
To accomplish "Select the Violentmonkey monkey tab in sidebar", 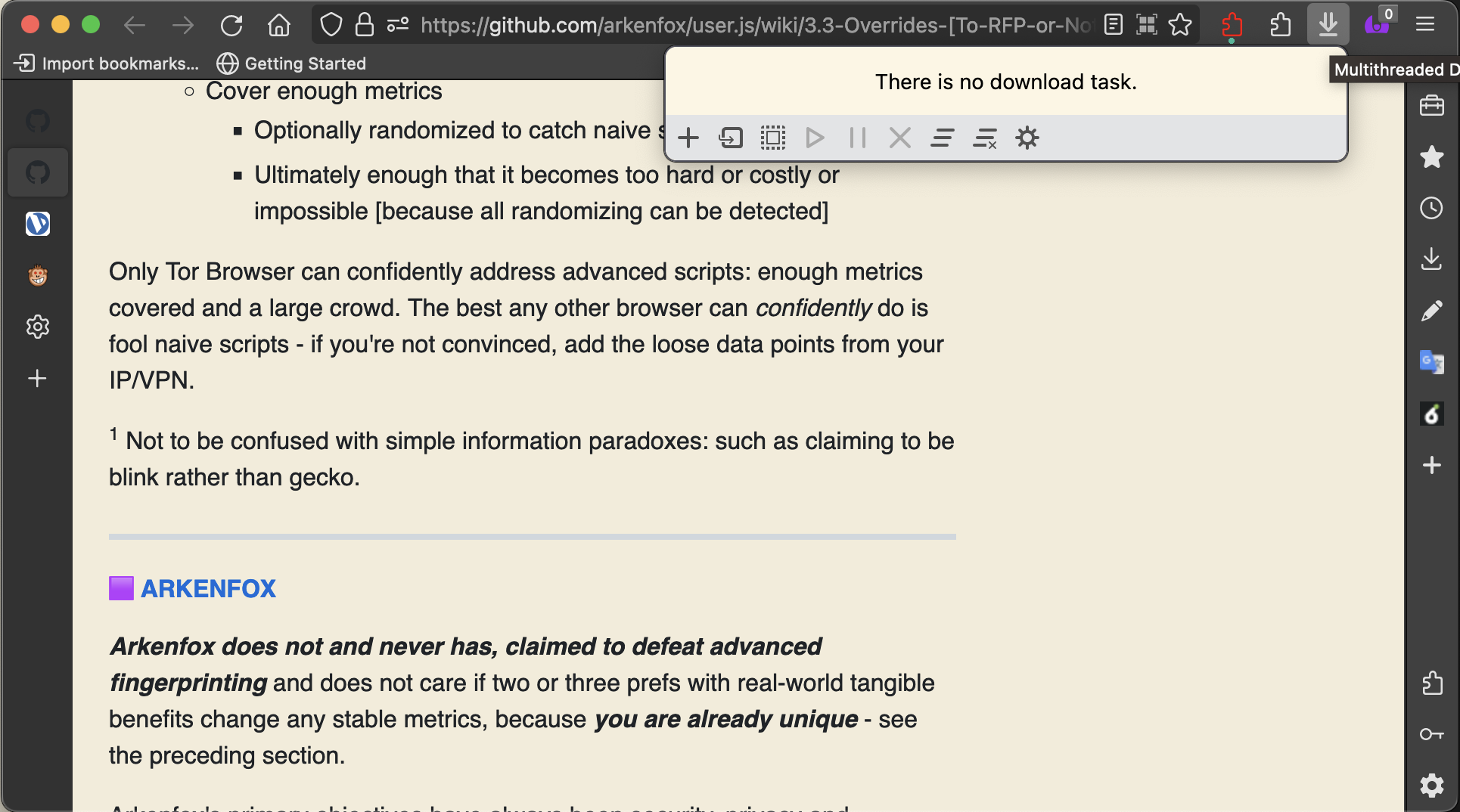I will (37, 275).
